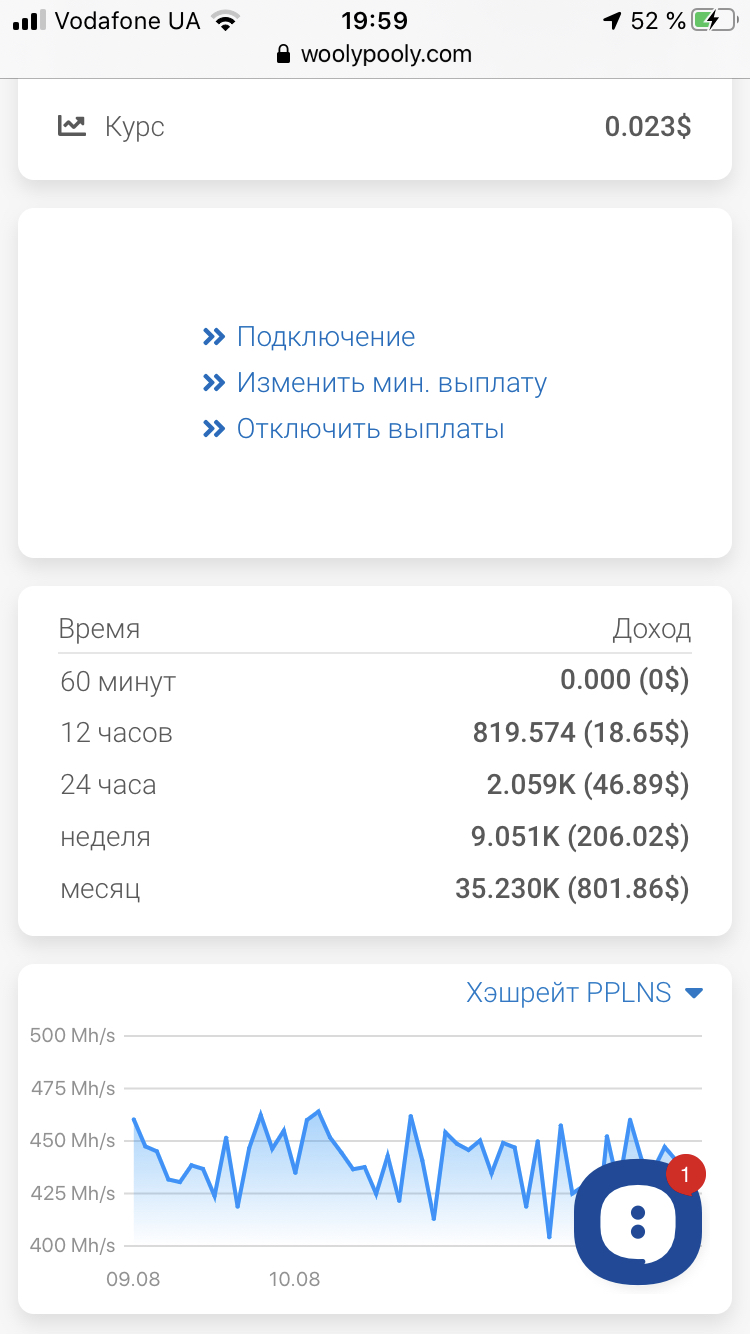Click the 10.08 date marker on chart
The height and width of the screenshot is (1334, 750).
coord(294,1279)
